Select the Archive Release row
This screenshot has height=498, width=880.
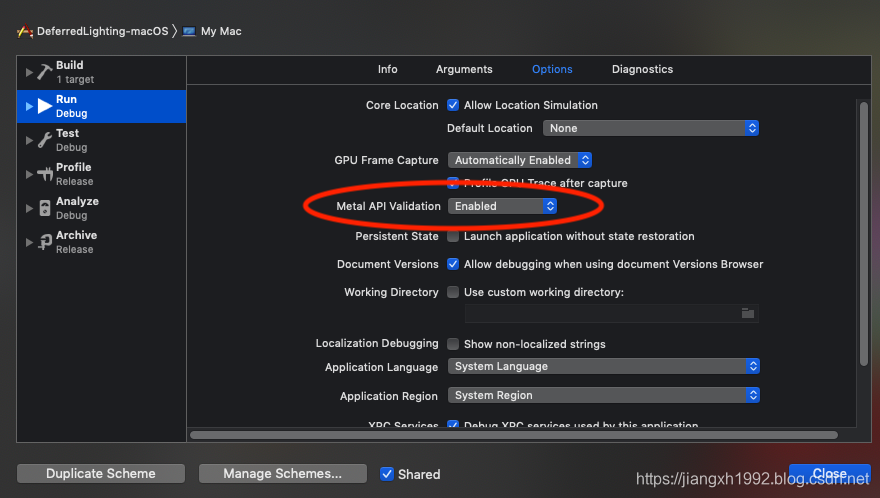coord(102,242)
